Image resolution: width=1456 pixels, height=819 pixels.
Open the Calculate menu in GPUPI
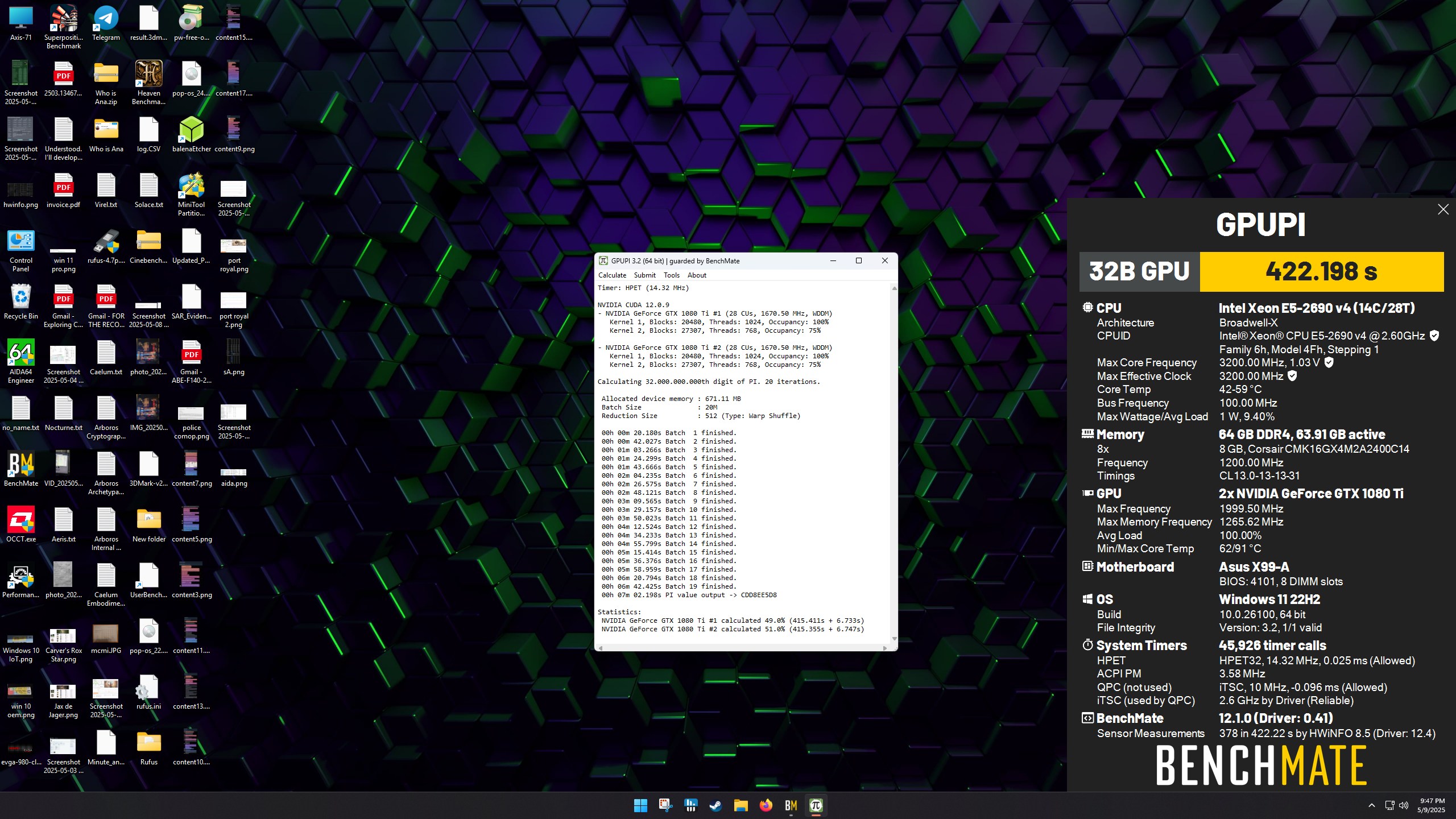coord(612,275)
